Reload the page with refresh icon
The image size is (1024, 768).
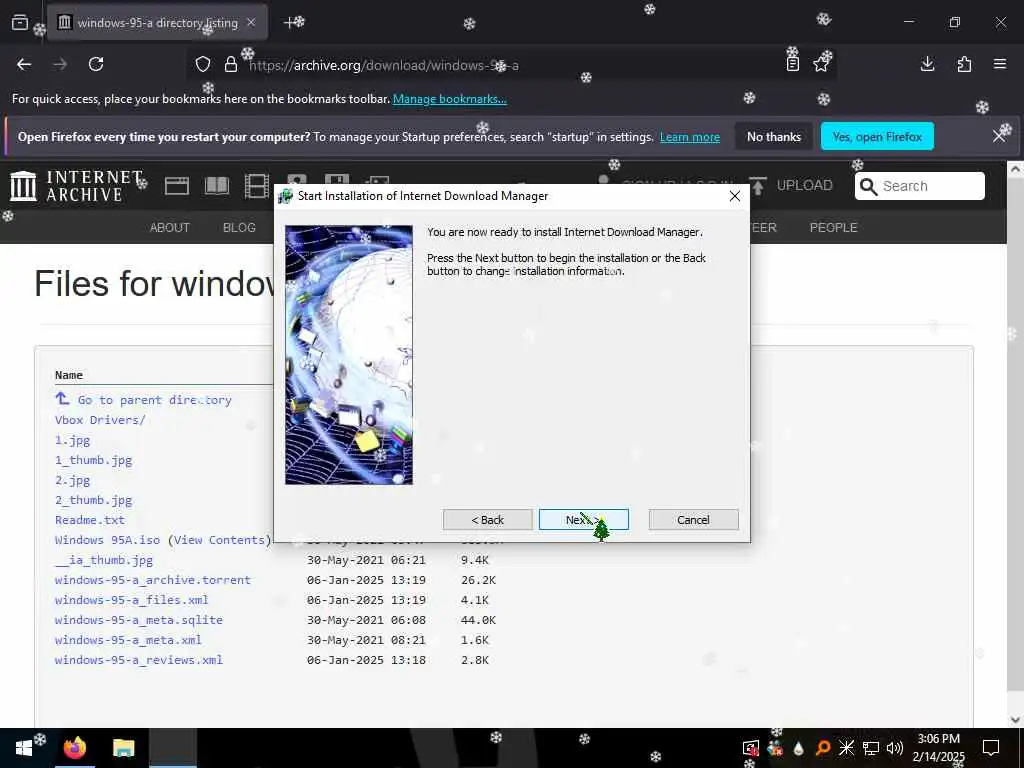click(x=96, y=64)
